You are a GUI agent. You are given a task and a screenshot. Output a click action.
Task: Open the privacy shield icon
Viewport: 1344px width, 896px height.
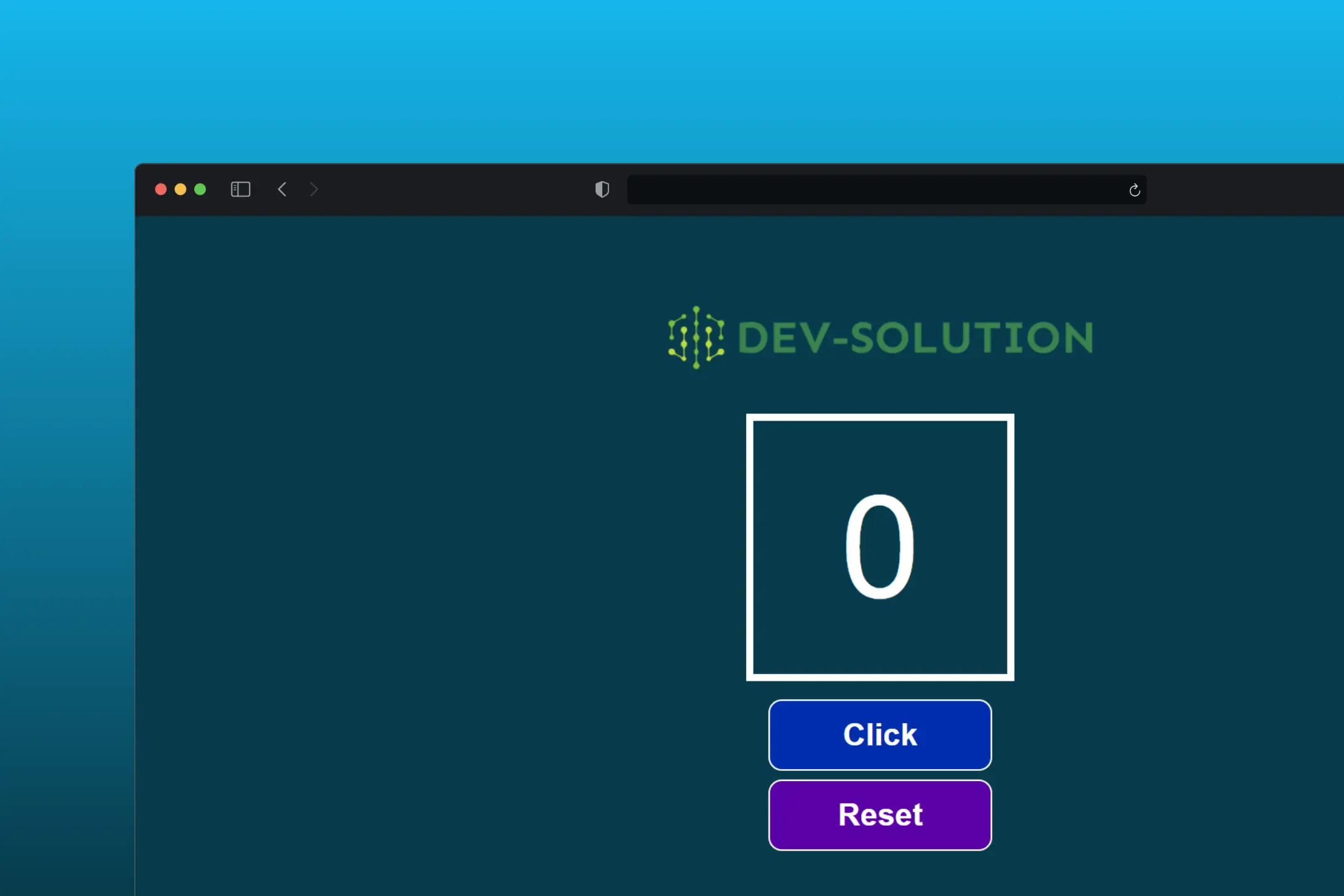coord(602,189)
